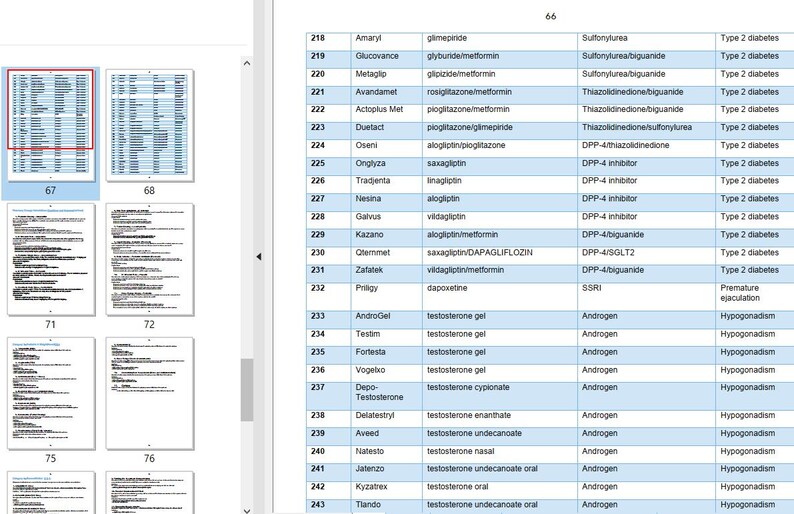The image size is (794, 514).
Task: Open page 76 thumbnail
Action: (x=149, y=393)
